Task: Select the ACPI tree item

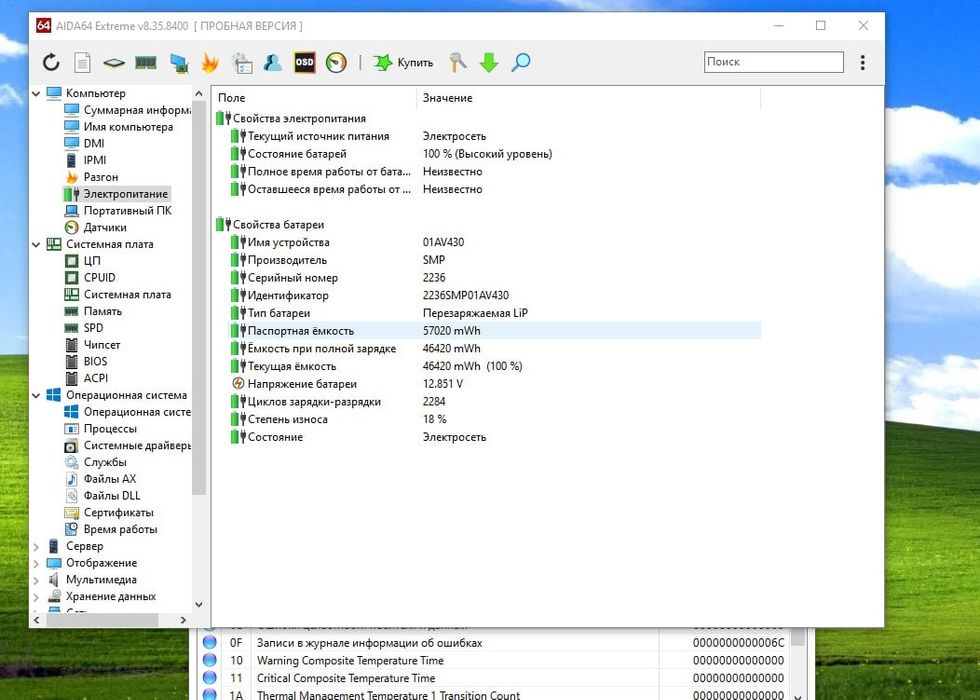Action: click(96, 378)
